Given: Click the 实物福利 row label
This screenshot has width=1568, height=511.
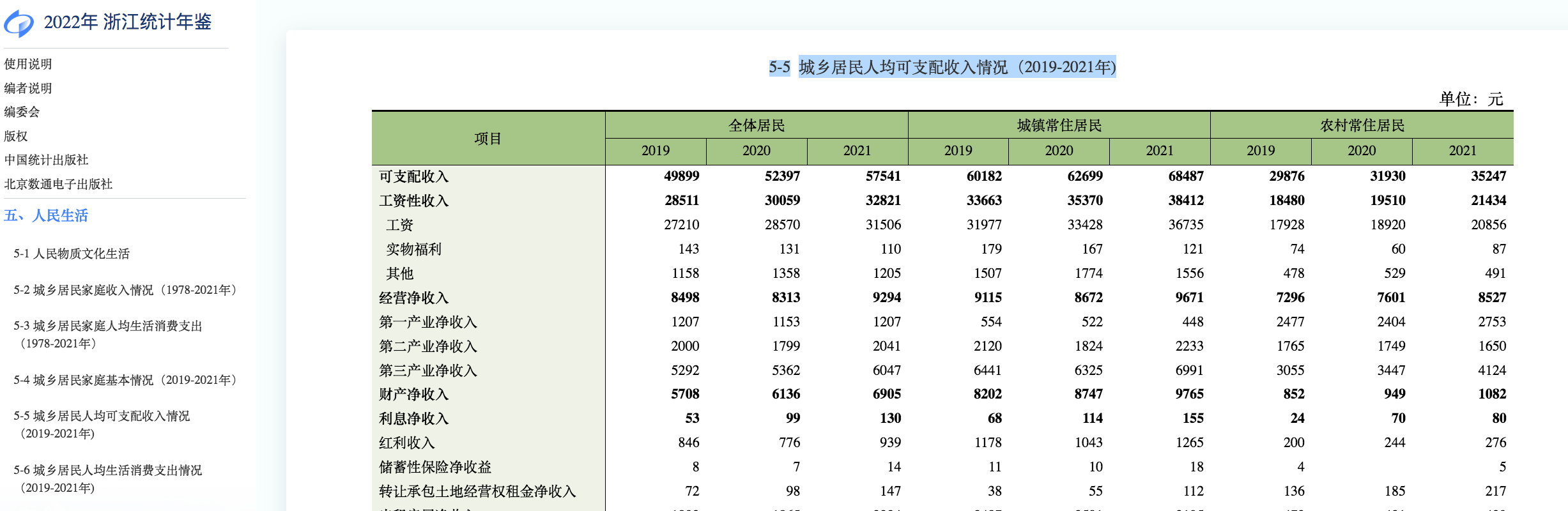Looking at the screenshot, I should click(x=414, y=249).
